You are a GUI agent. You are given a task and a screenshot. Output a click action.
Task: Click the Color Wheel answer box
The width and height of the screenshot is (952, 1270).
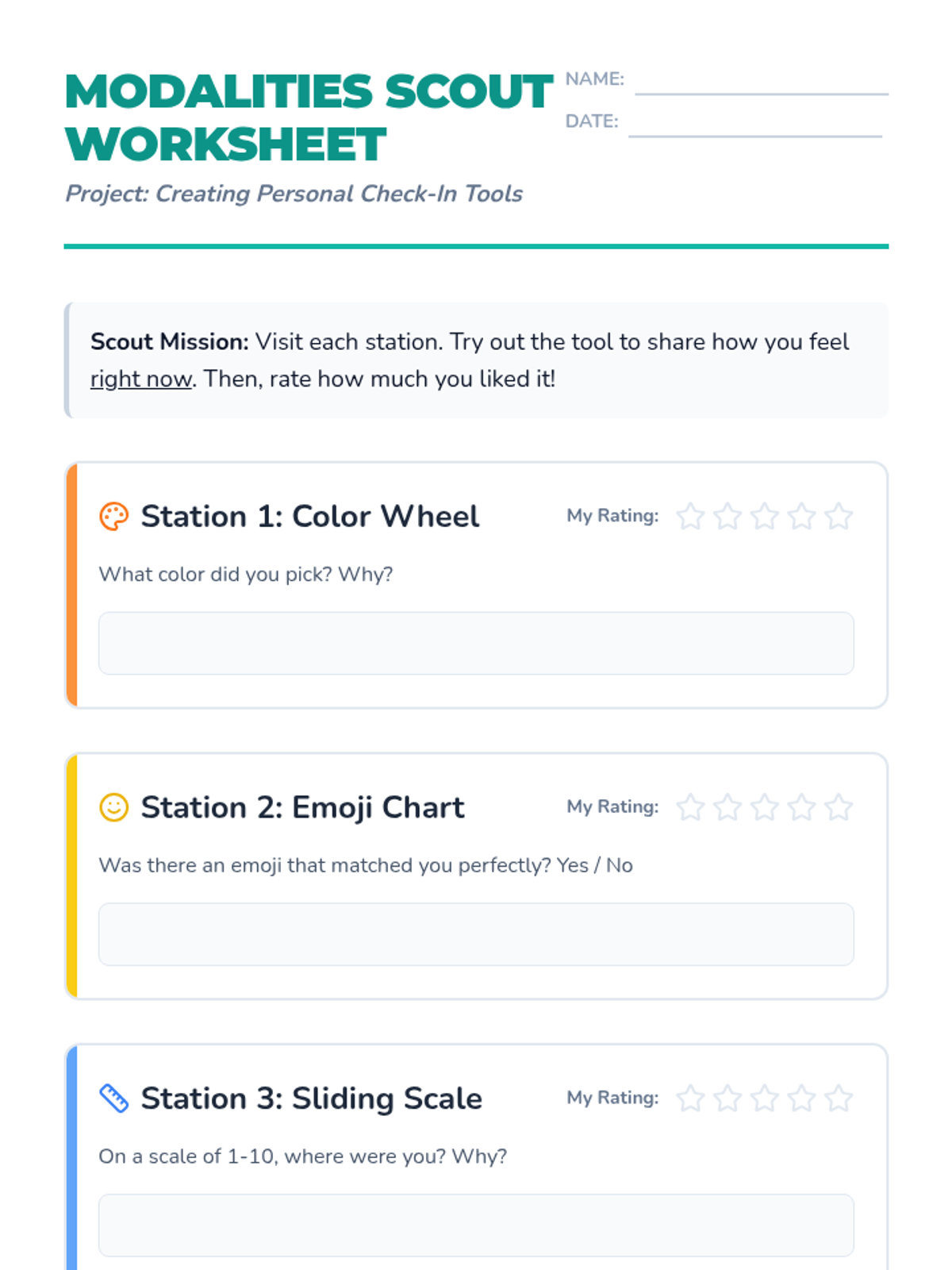point(476,643)
